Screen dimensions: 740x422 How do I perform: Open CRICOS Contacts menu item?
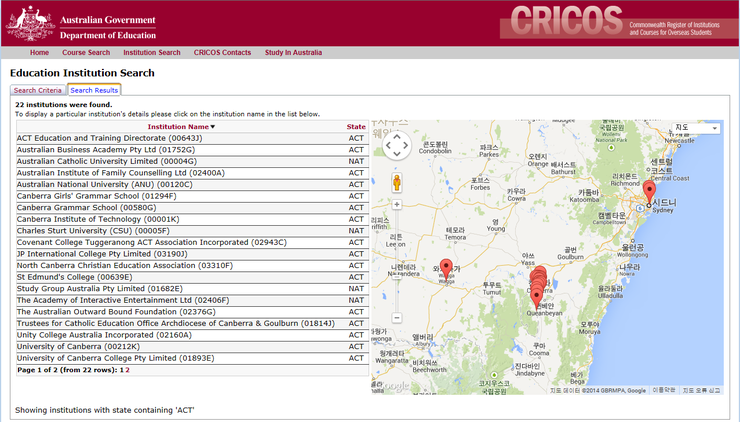coord(222,52)
